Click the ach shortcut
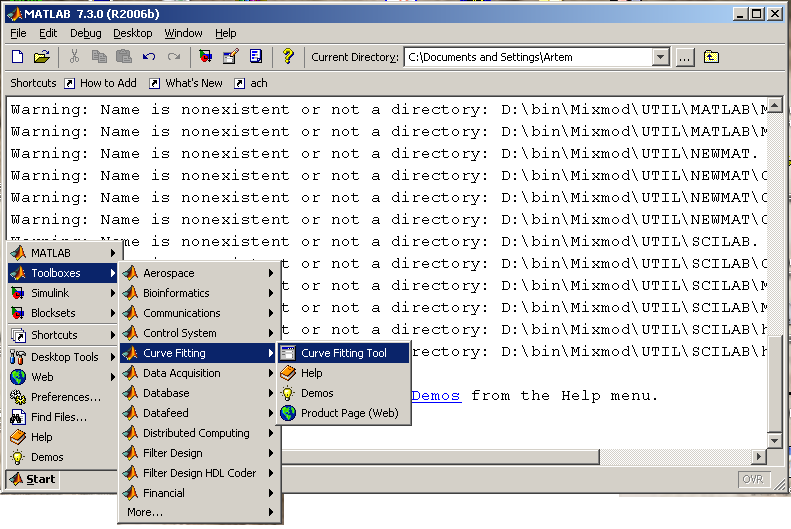Image resolution: width=791 pixels, height=529 pixels. 251,83
